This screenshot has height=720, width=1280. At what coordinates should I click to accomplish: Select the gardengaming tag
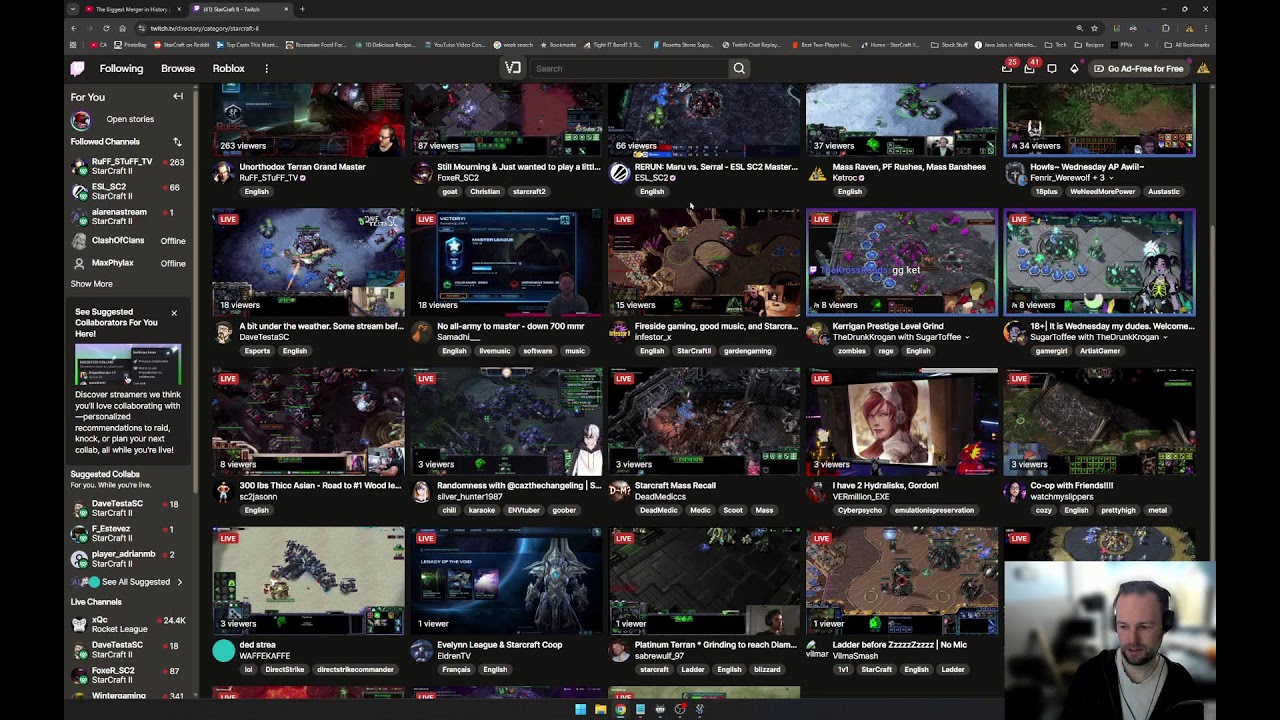(747, 351)
